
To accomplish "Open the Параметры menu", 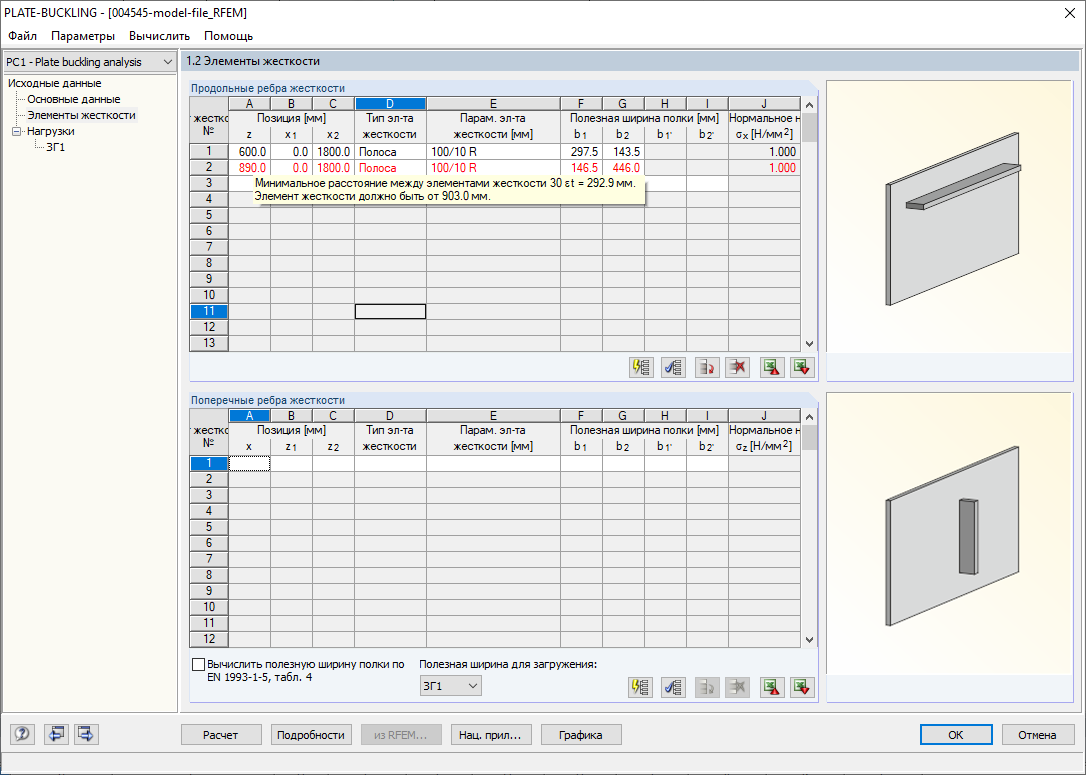I will [83, 35].
